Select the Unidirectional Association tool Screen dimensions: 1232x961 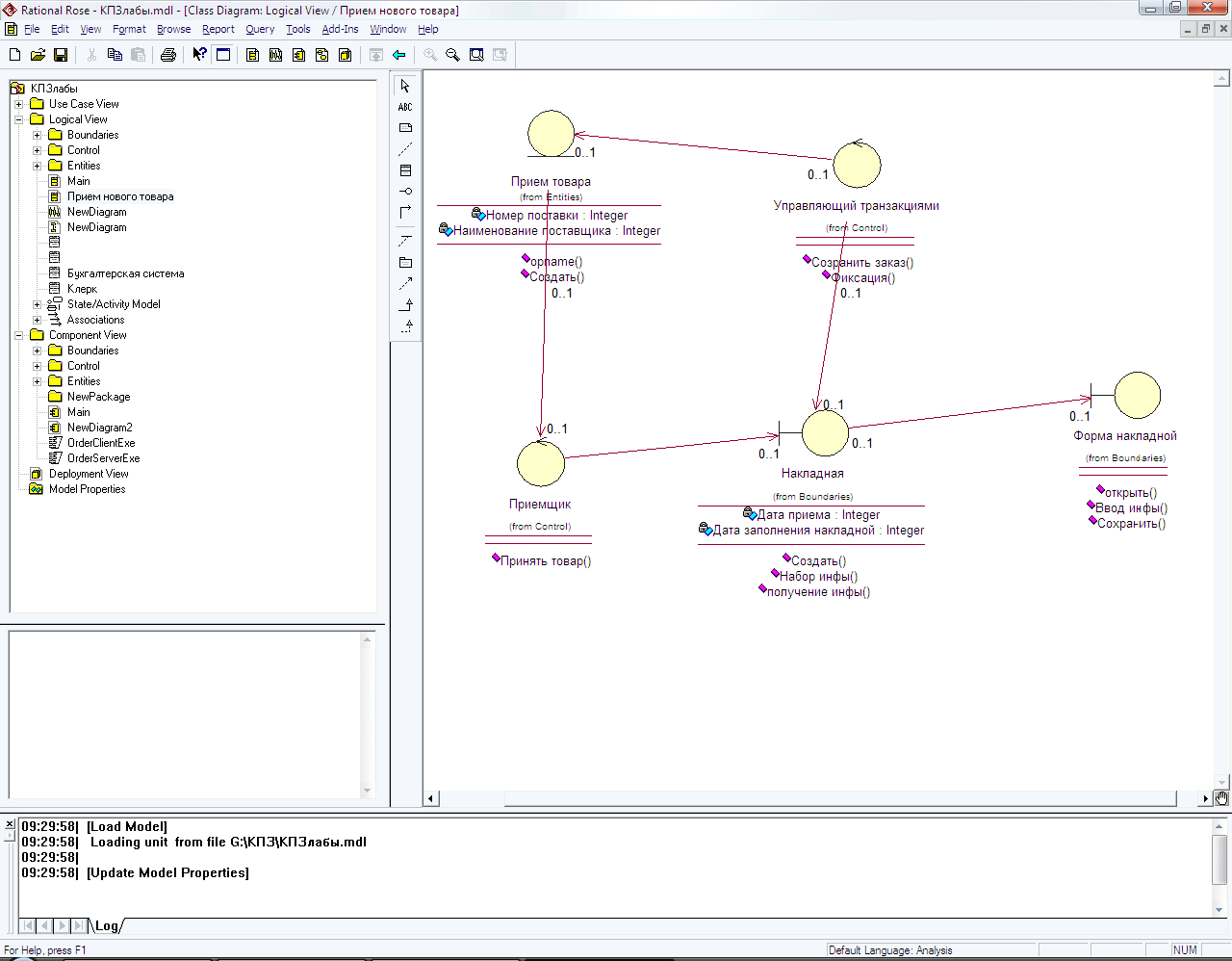(x=405, y=213)
